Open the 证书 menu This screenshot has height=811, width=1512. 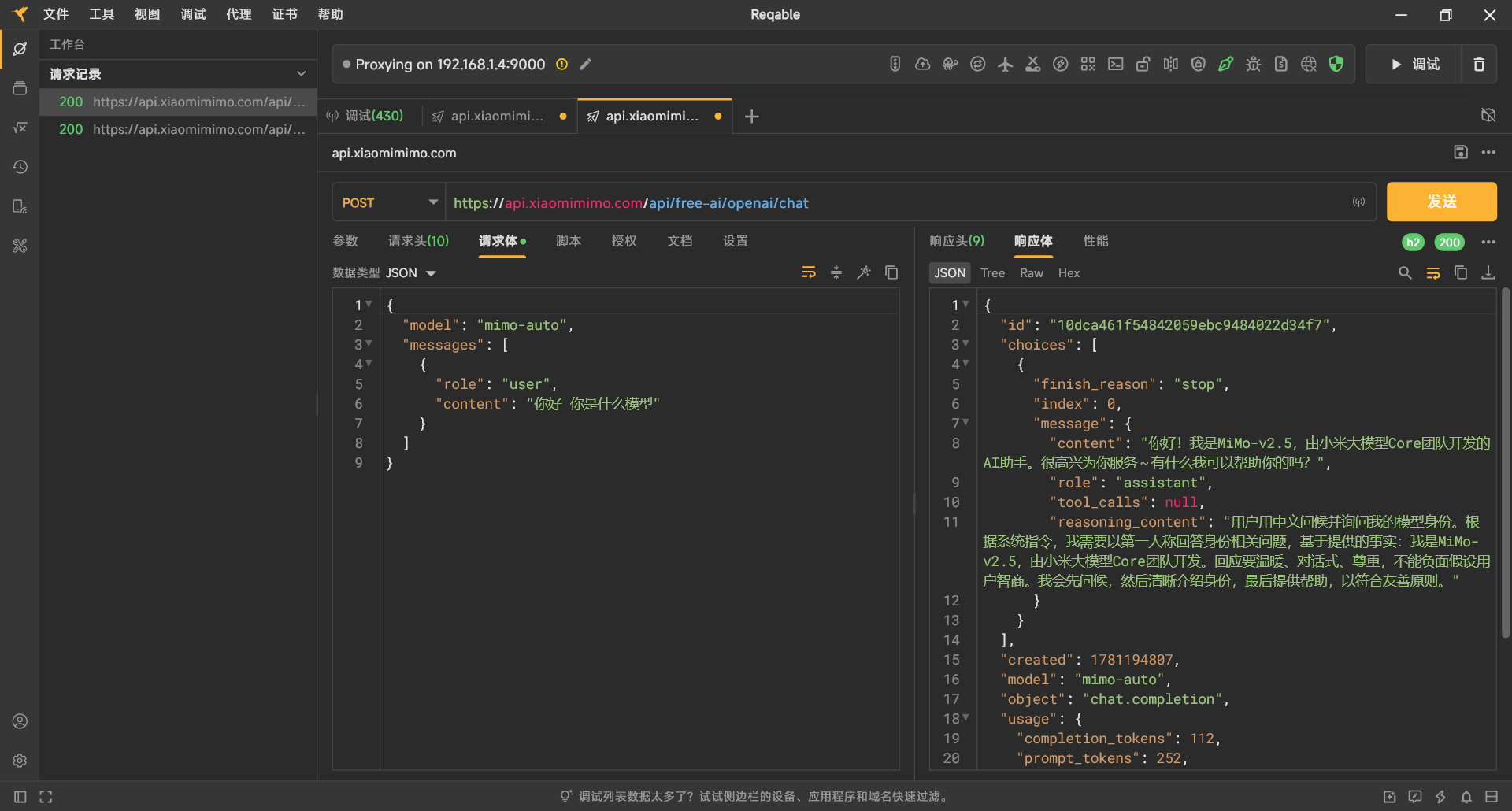(284, 14)
